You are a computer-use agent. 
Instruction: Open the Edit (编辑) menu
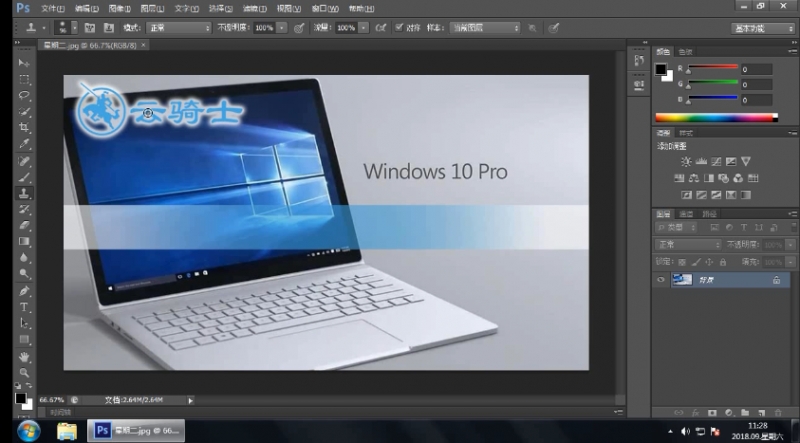pos(86,9)
